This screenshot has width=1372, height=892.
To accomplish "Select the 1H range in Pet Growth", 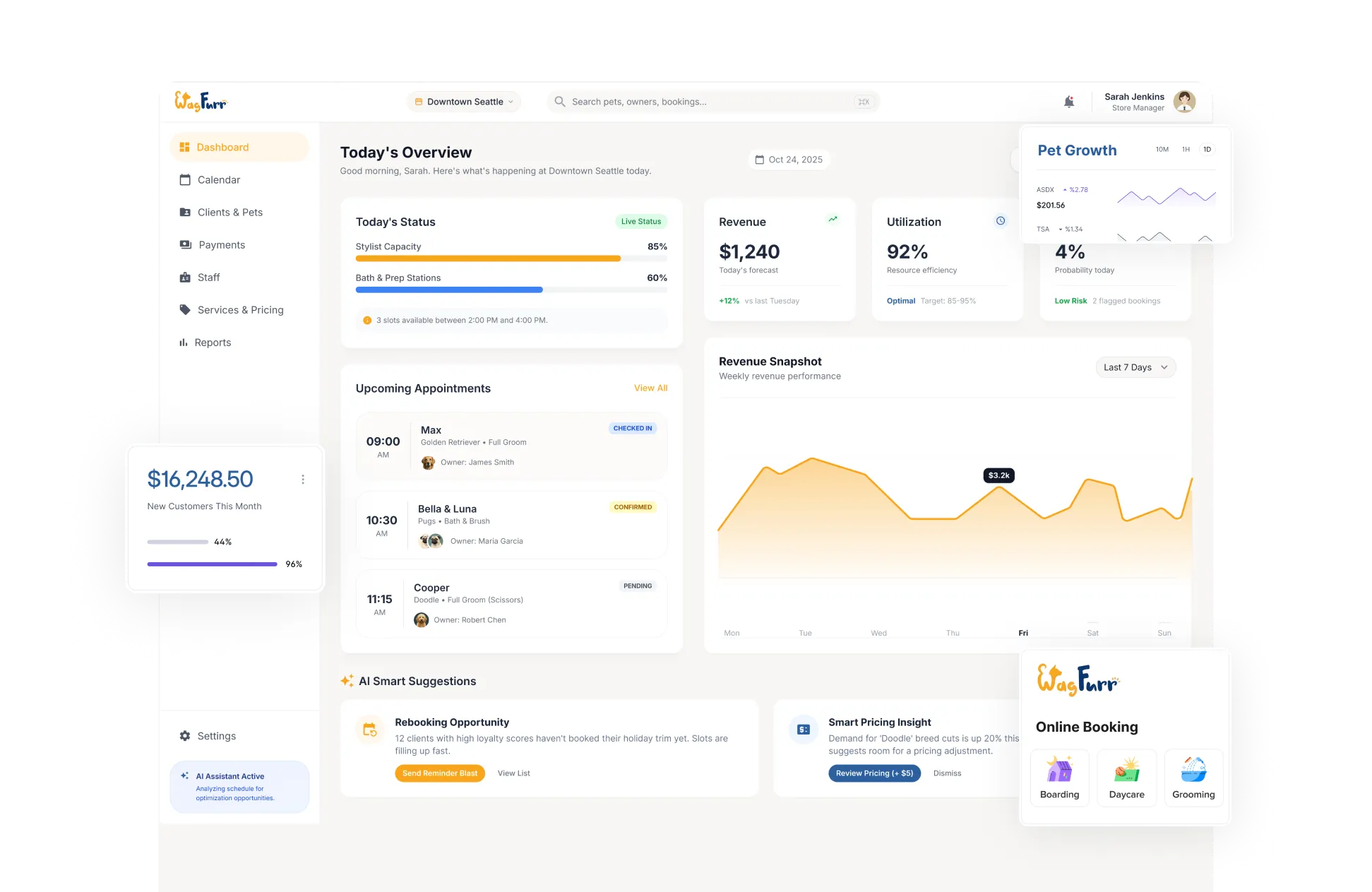I will click(x=1186, y=150).
